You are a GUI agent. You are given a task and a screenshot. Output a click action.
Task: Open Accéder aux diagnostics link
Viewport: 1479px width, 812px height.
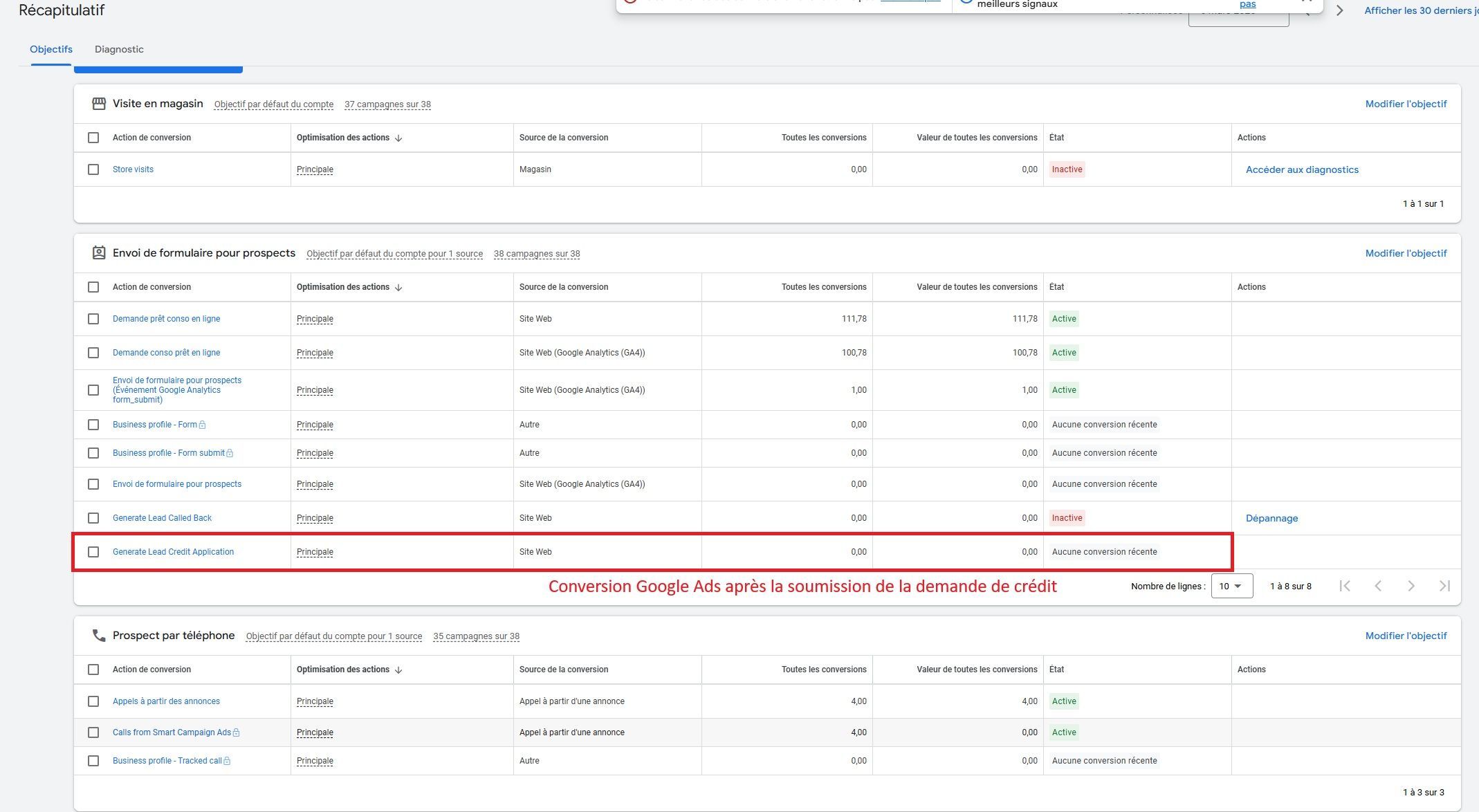coord(1302,169)
